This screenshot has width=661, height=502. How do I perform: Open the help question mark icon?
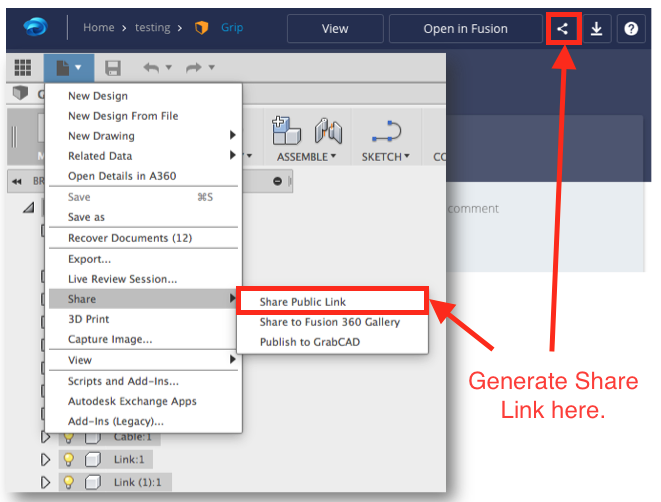click(x=631, y=29)
